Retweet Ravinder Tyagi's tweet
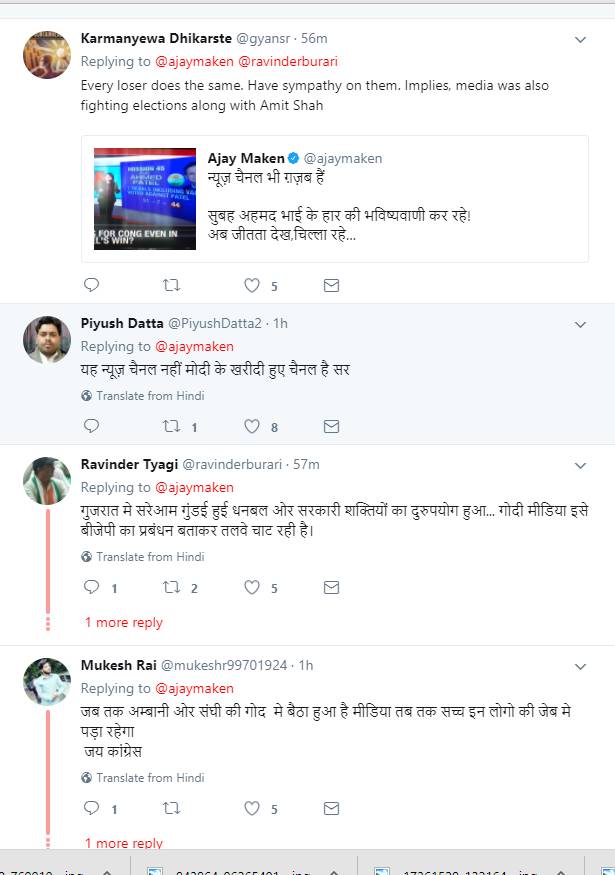The height and width of the screenshot is (875, 615). click(171, 588)
